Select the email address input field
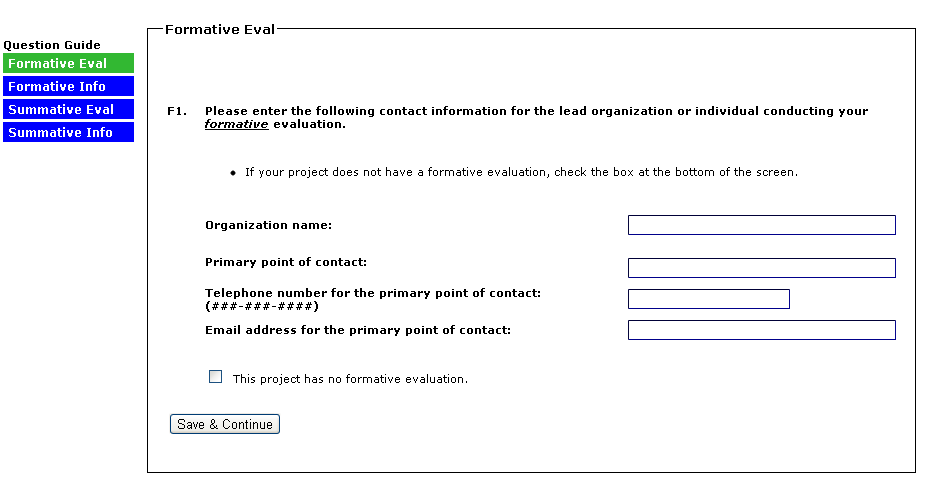Viewport: 927px width, 489px height. 761,330
